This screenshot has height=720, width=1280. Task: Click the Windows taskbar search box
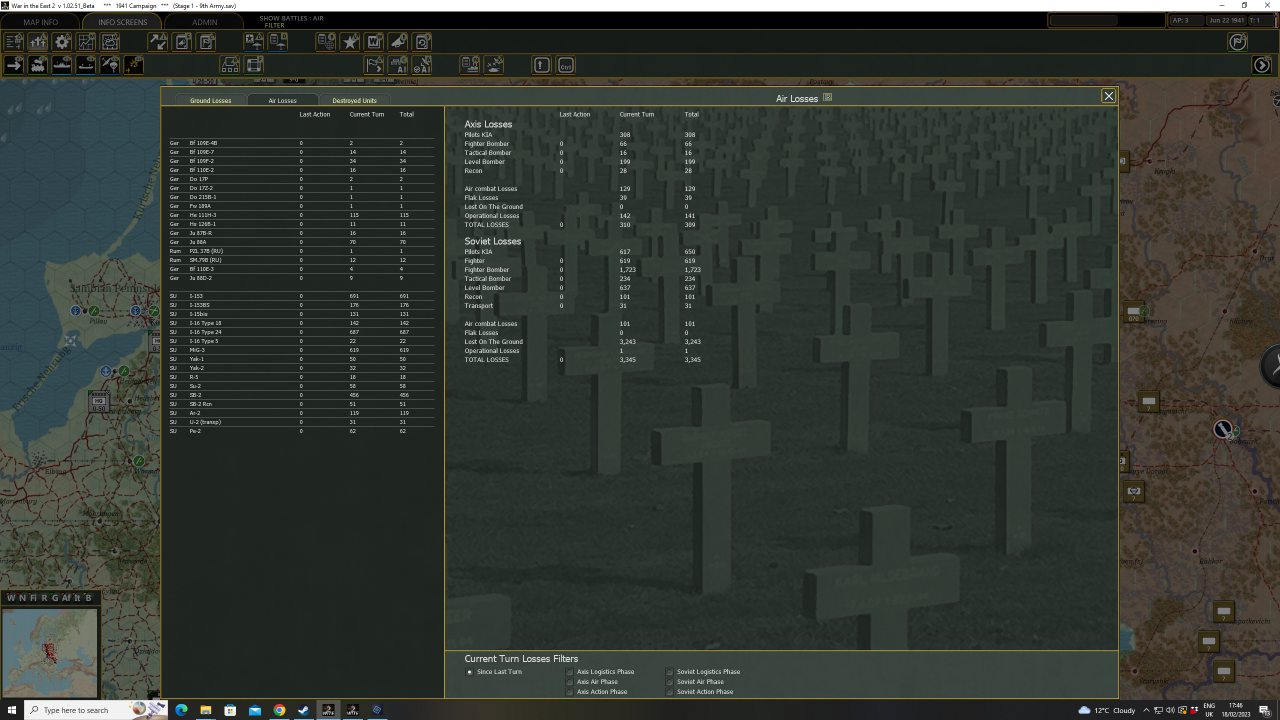tap(75, 710)
